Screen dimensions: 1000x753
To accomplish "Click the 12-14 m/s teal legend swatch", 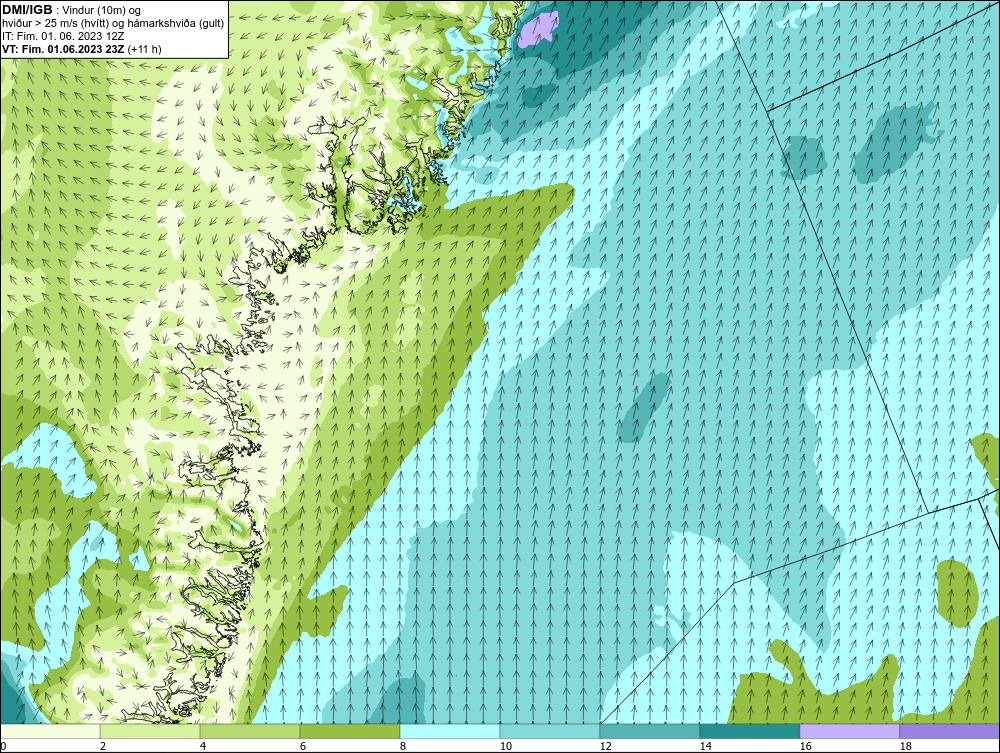I will [649, 732].
